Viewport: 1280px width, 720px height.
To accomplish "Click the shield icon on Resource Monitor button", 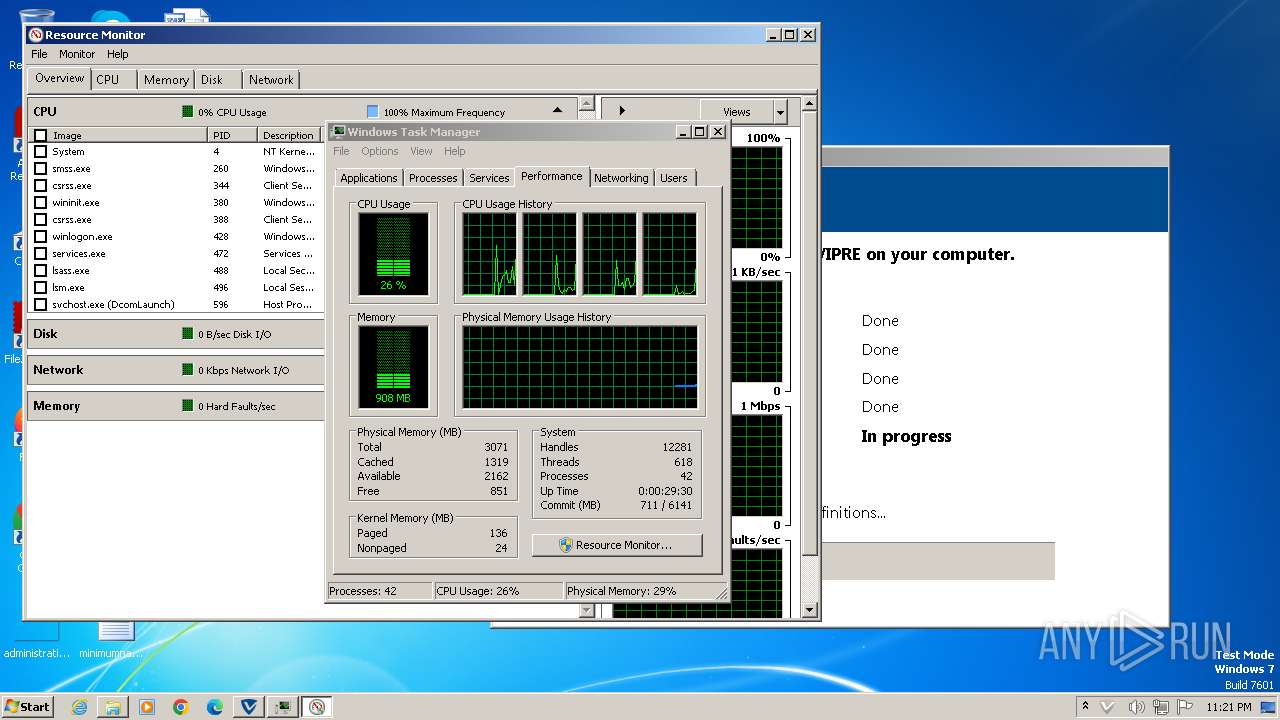I will [566, 545].
